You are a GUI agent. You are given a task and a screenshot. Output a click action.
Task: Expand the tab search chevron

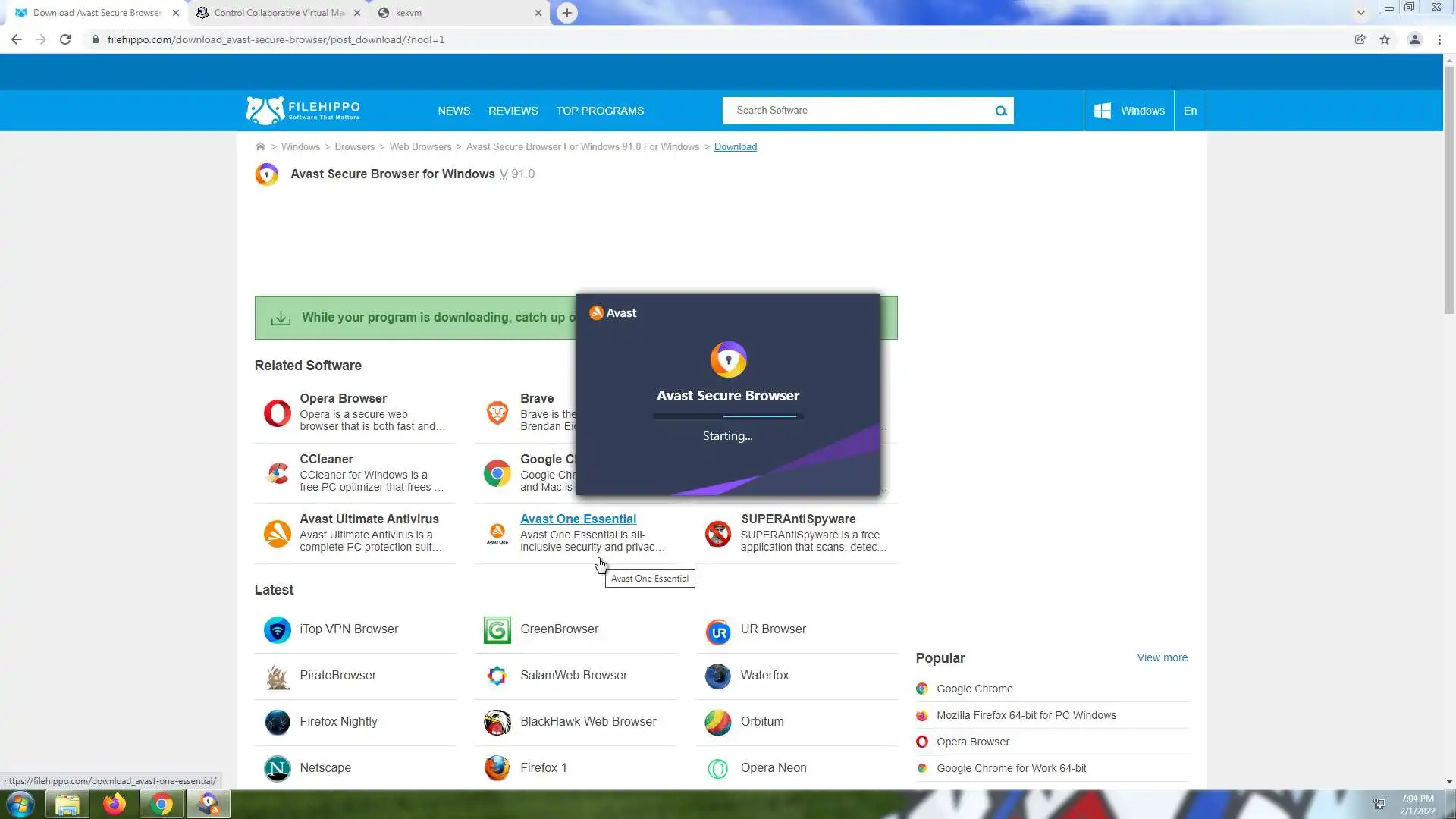(1360, 13)
